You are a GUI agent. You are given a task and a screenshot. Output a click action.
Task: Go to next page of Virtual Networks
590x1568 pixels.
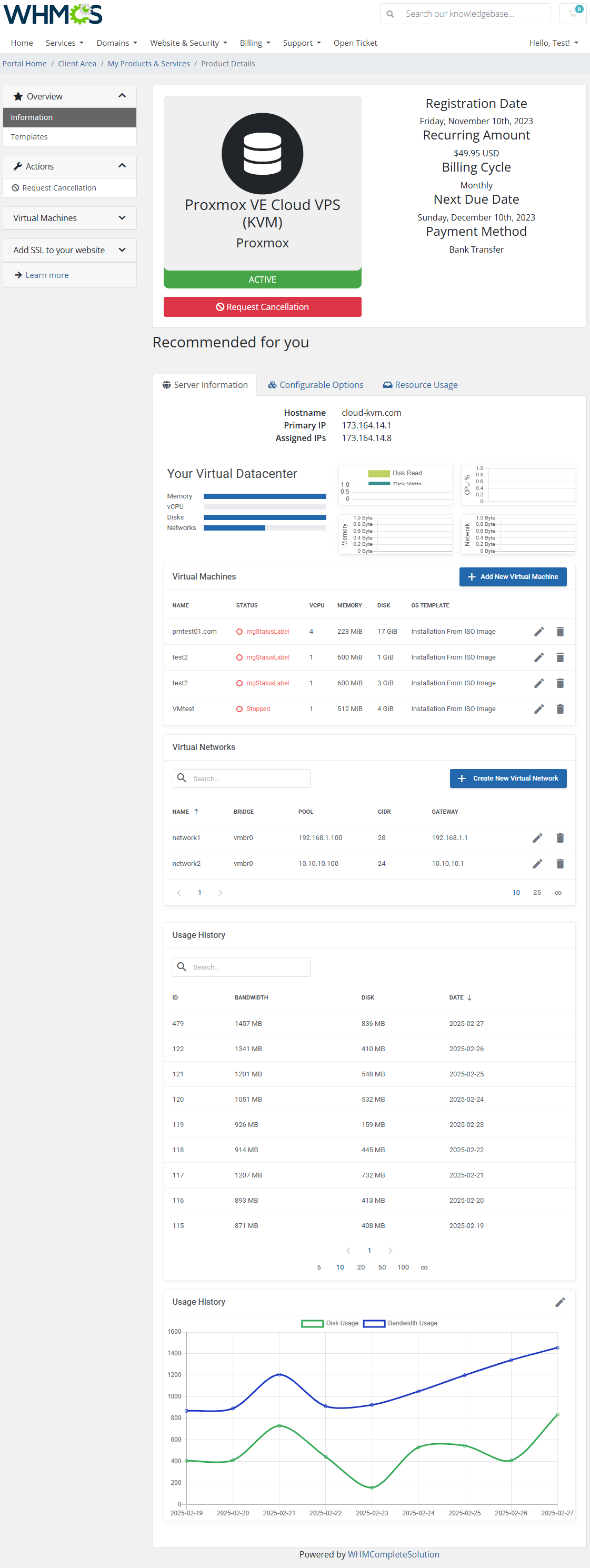coord(221,892)
